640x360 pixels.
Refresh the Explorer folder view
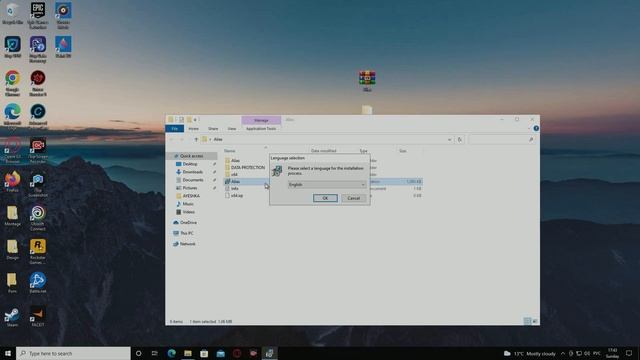[460, 140]
